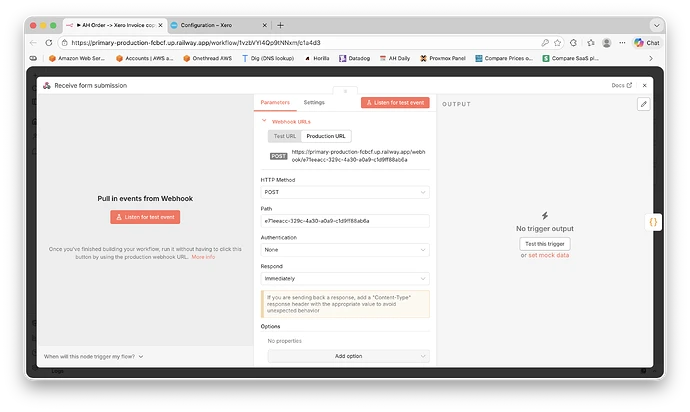
Task: Select the Test URL toggle option
Action: click(x=284, y=136)
